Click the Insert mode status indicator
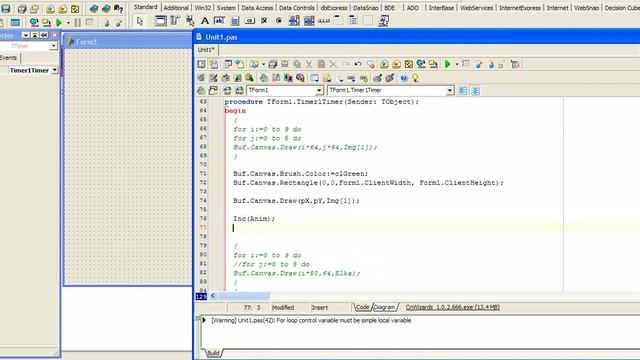The height and width of the screenshot is (360, 640). click(x=320, y=307)
